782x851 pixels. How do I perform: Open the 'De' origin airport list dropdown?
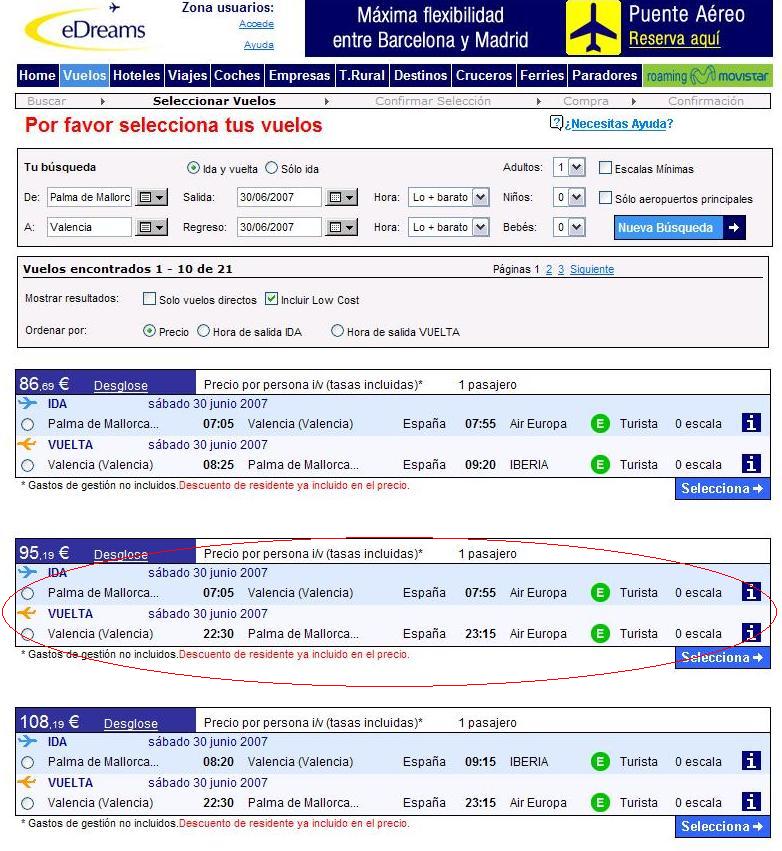[x=151, y=197]
